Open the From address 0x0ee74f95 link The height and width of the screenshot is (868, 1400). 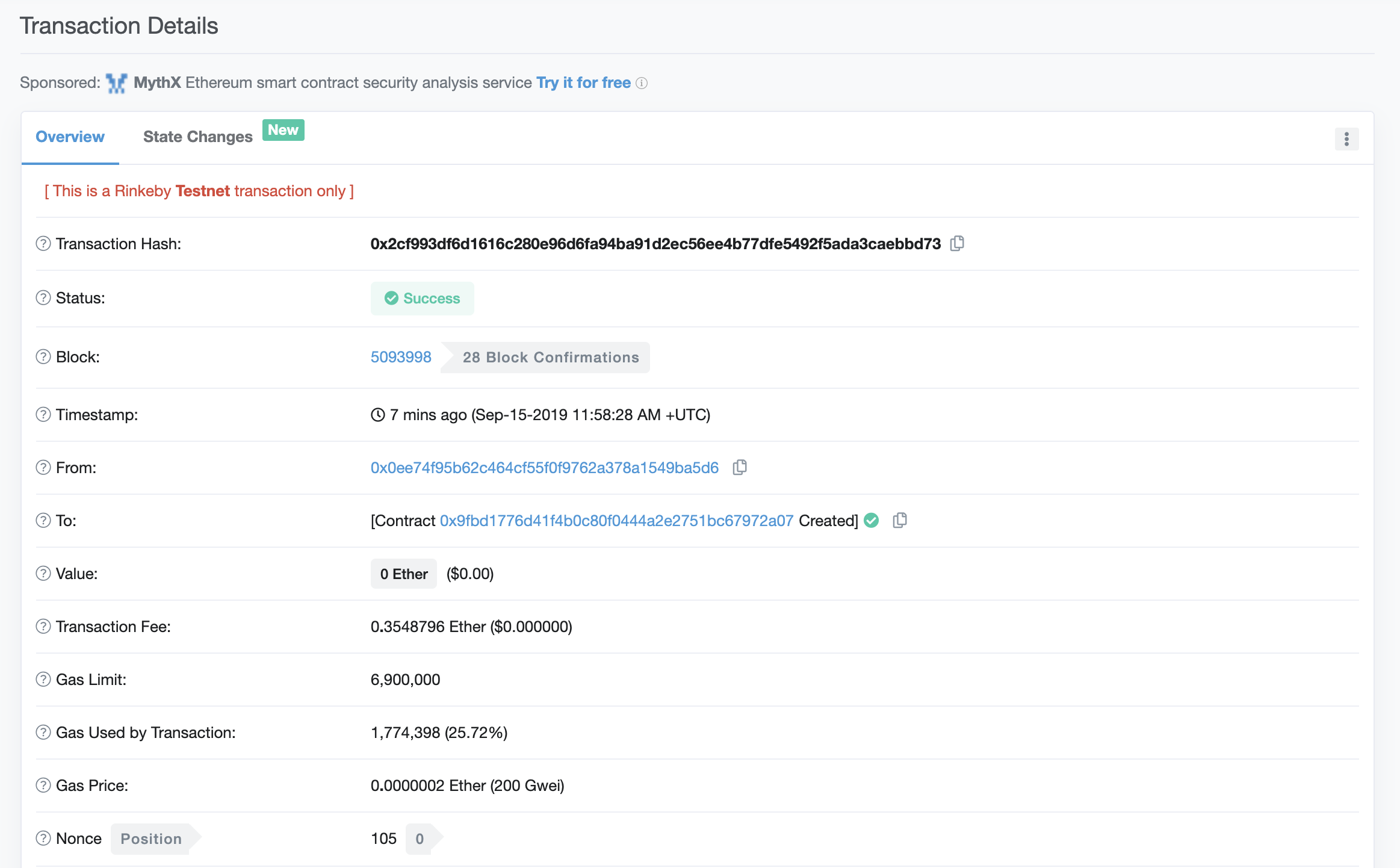pyautogui.click(x=544, y=468)
